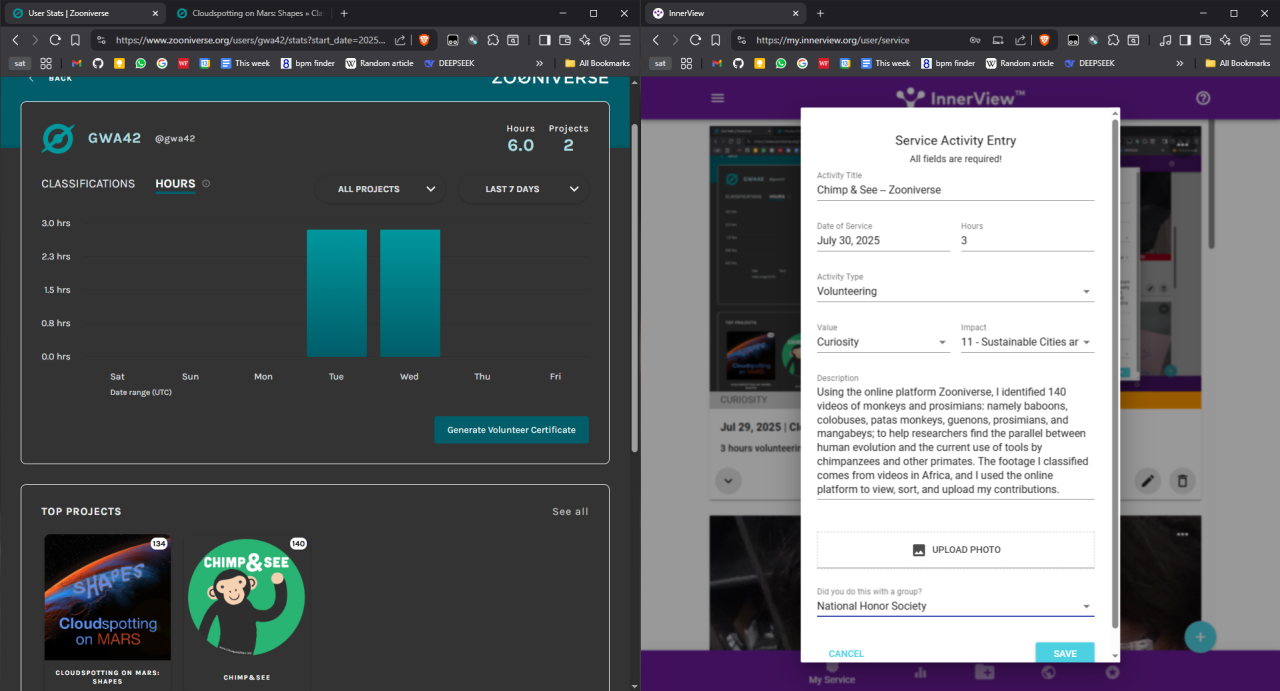1280x691 pixels.
Task: Open WhatsApp bookmark in right browser window
Action: coord(780,63)
